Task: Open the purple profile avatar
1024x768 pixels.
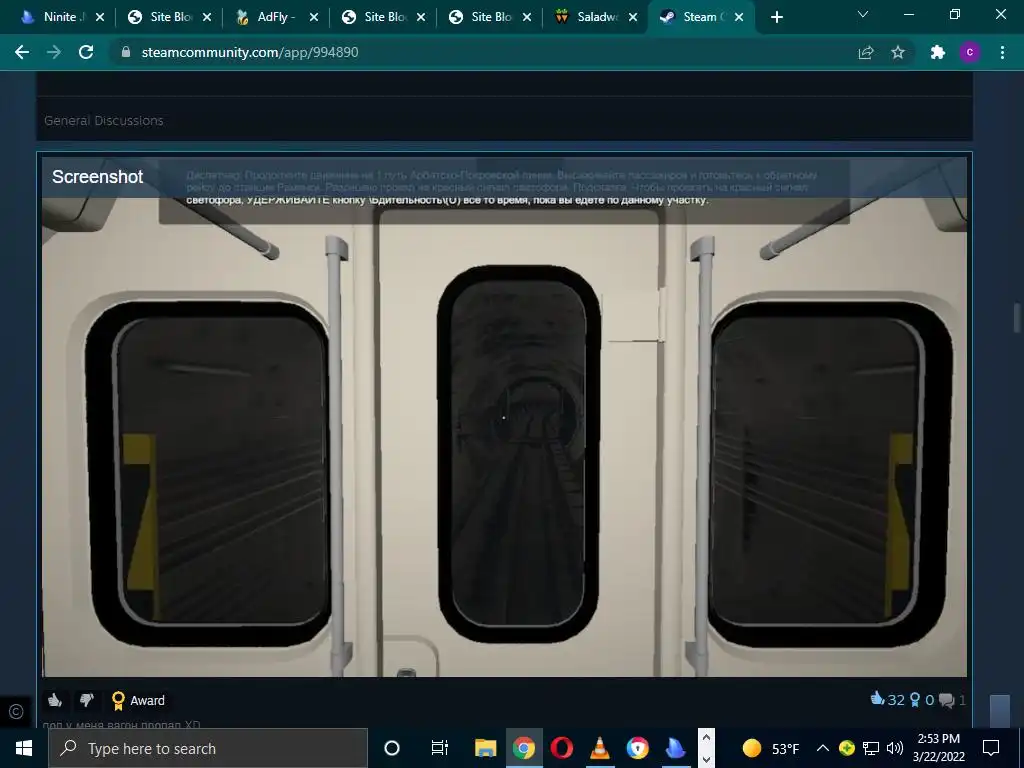Action: point(970,52)
